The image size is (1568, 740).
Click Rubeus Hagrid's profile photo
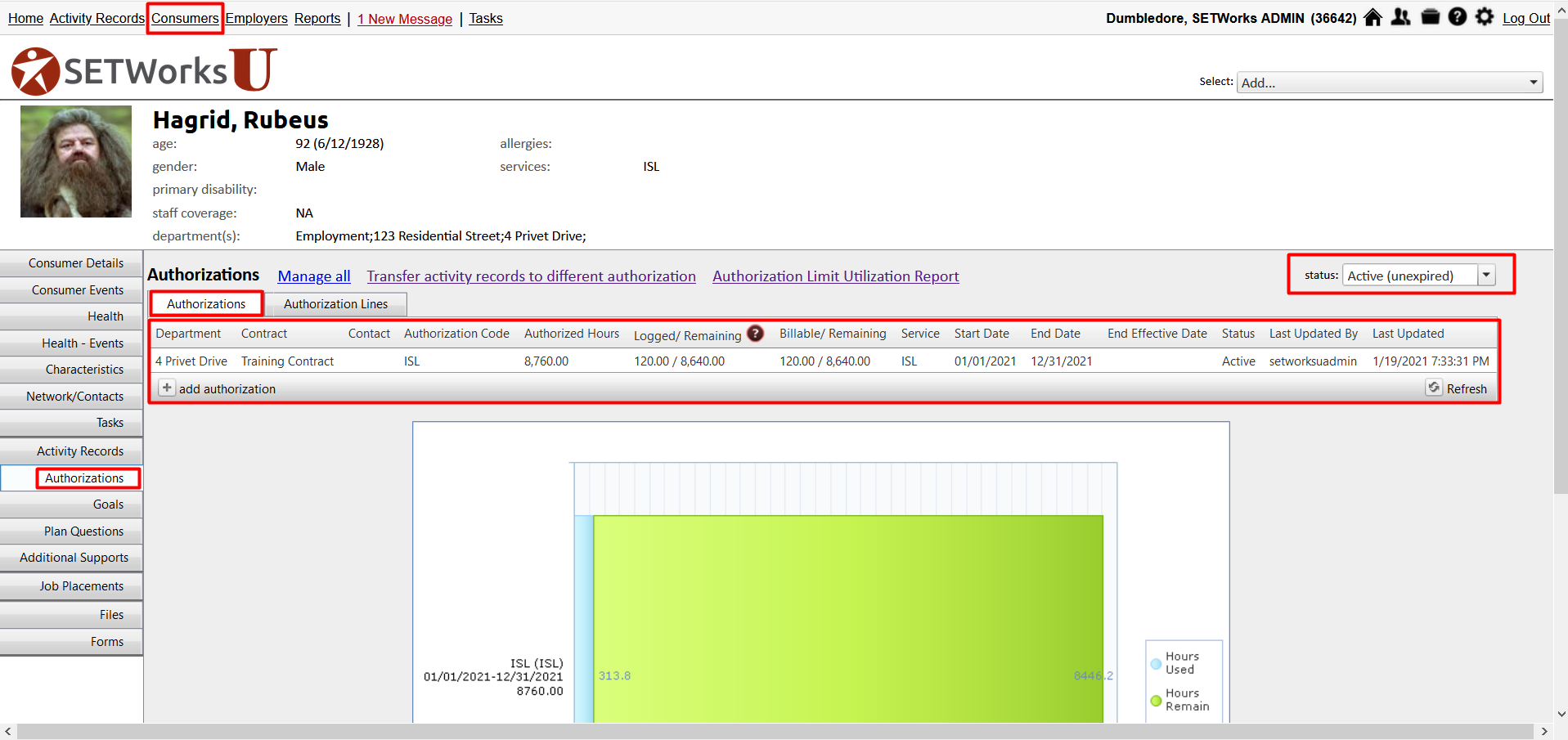(x=76, y=162)
